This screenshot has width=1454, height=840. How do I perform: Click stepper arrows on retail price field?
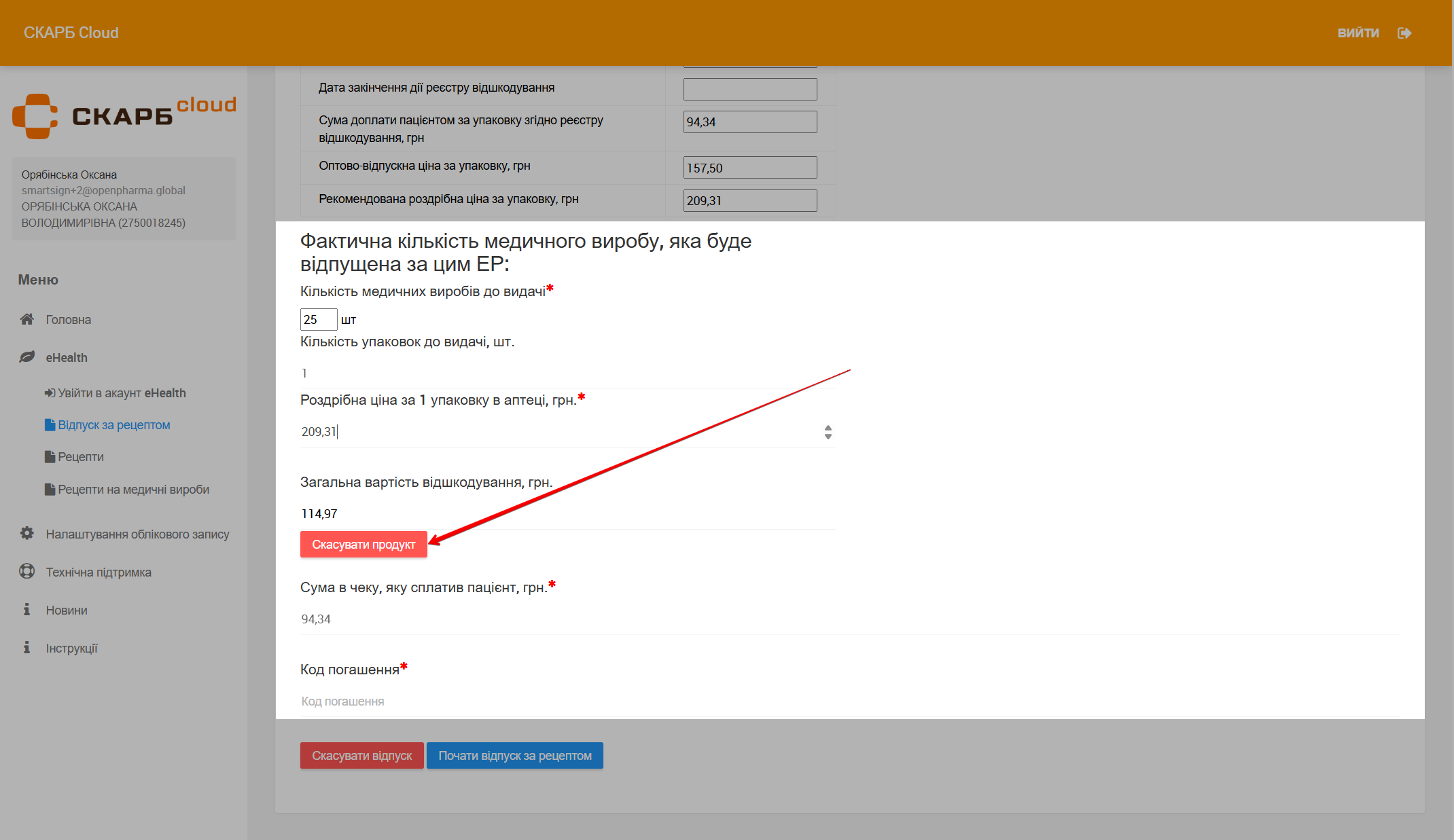tap(828, 432)
